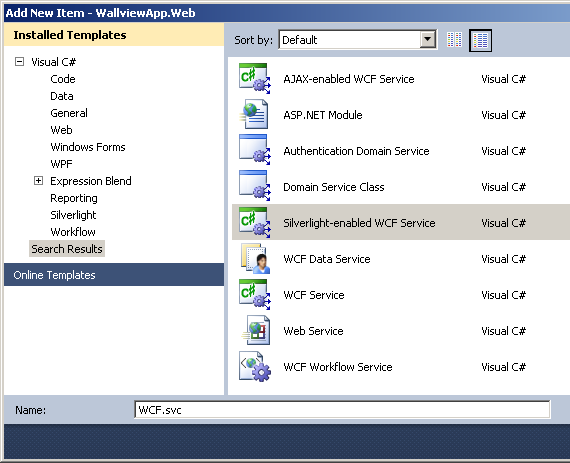Choose the ASP.NET Module icon

point(255,114)
